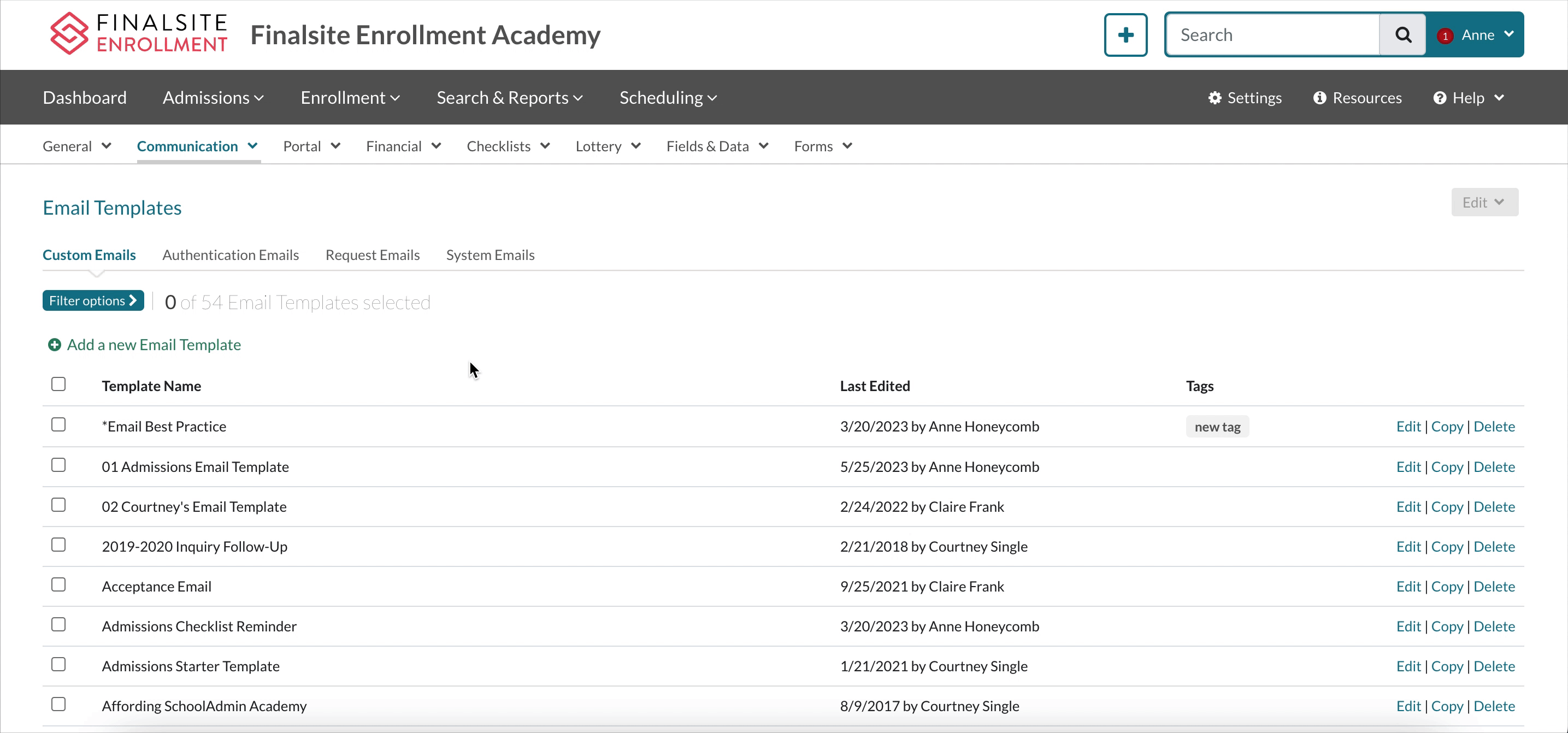The image size is (1568, 733).
Task: Click into the Search input field
Action: (1272, 34)
